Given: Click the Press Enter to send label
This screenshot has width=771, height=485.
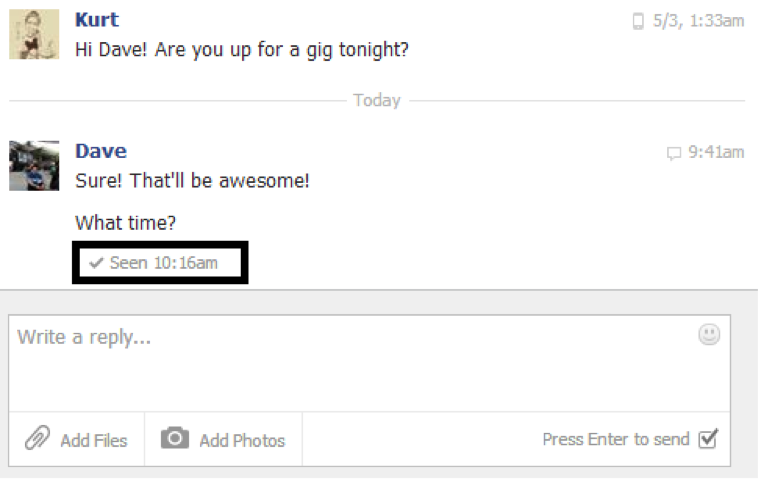Looking at the screenshot, I should (616, 439).
